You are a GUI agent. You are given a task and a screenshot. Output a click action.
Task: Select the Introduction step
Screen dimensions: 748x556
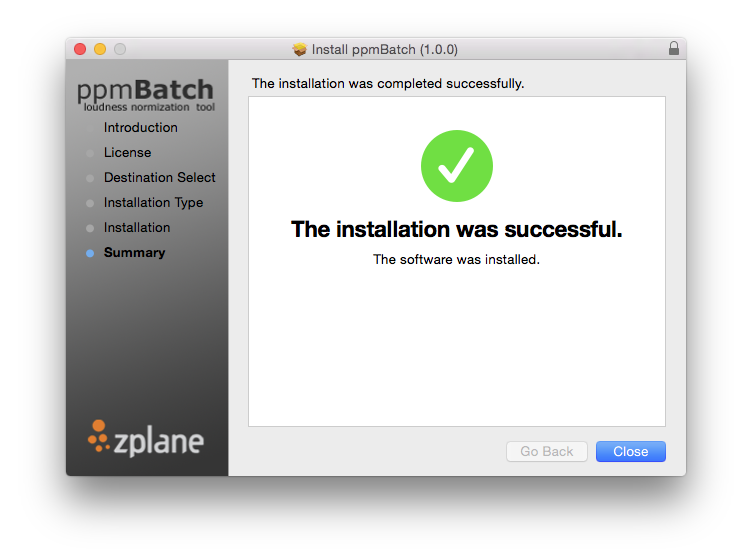(141, 128)
